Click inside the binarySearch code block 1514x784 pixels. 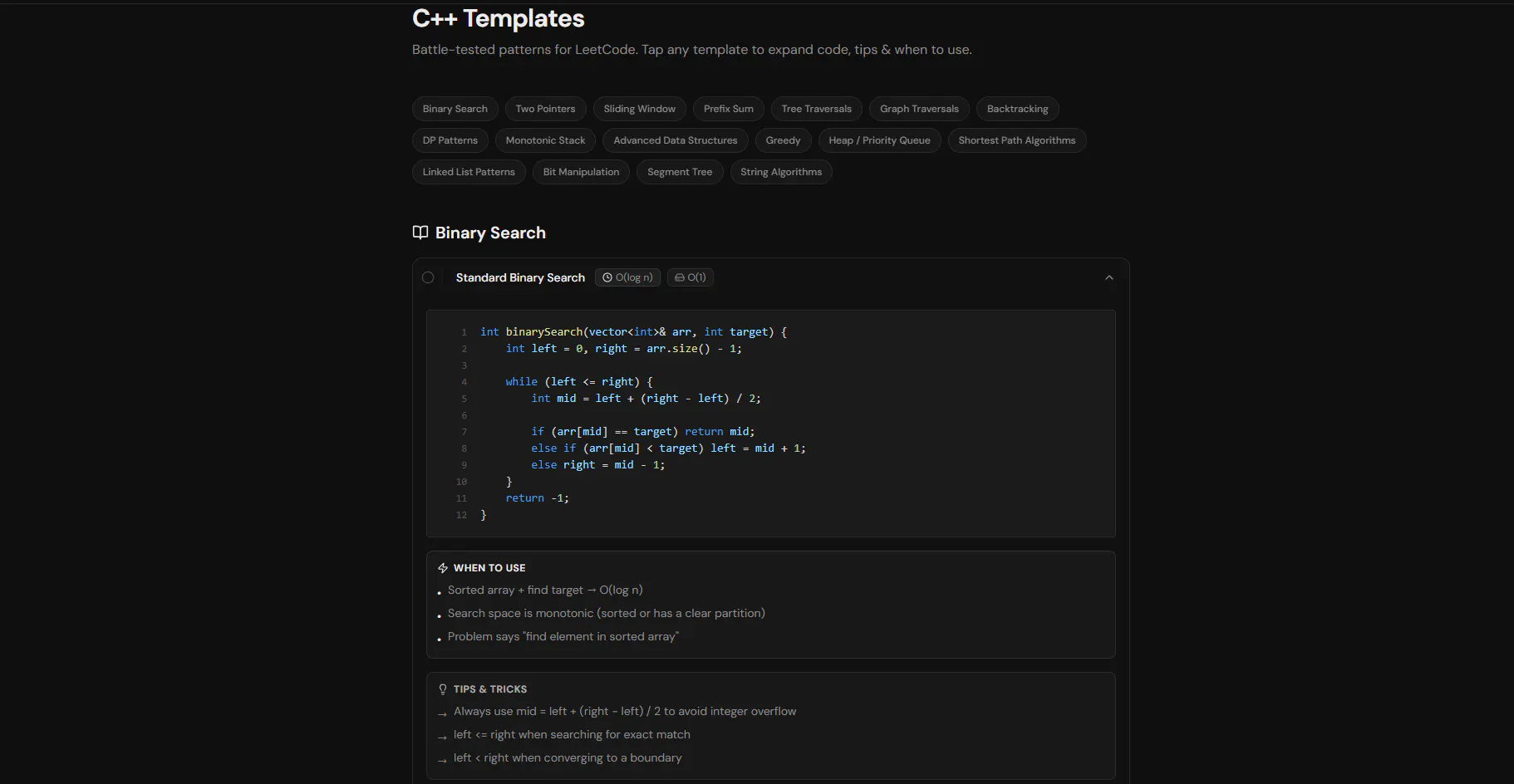[771, 424]
